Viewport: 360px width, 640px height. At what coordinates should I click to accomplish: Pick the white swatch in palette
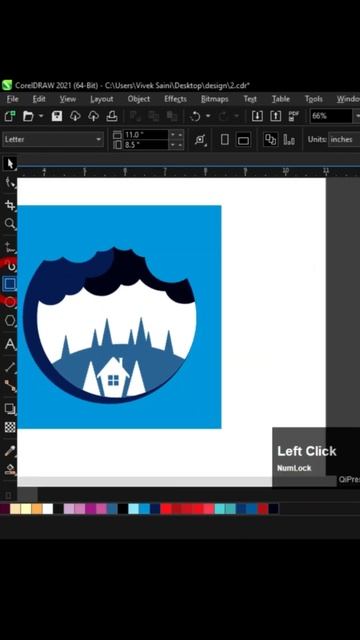tap(48, 509)
